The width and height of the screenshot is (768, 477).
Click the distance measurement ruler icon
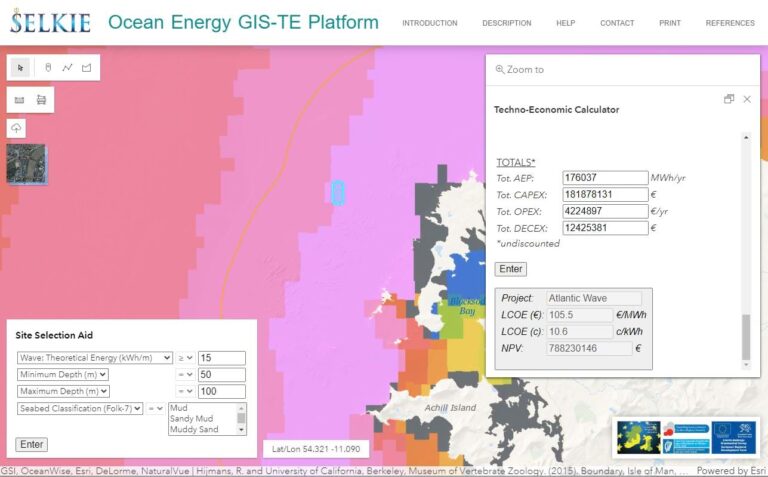(x=19, y=100)
